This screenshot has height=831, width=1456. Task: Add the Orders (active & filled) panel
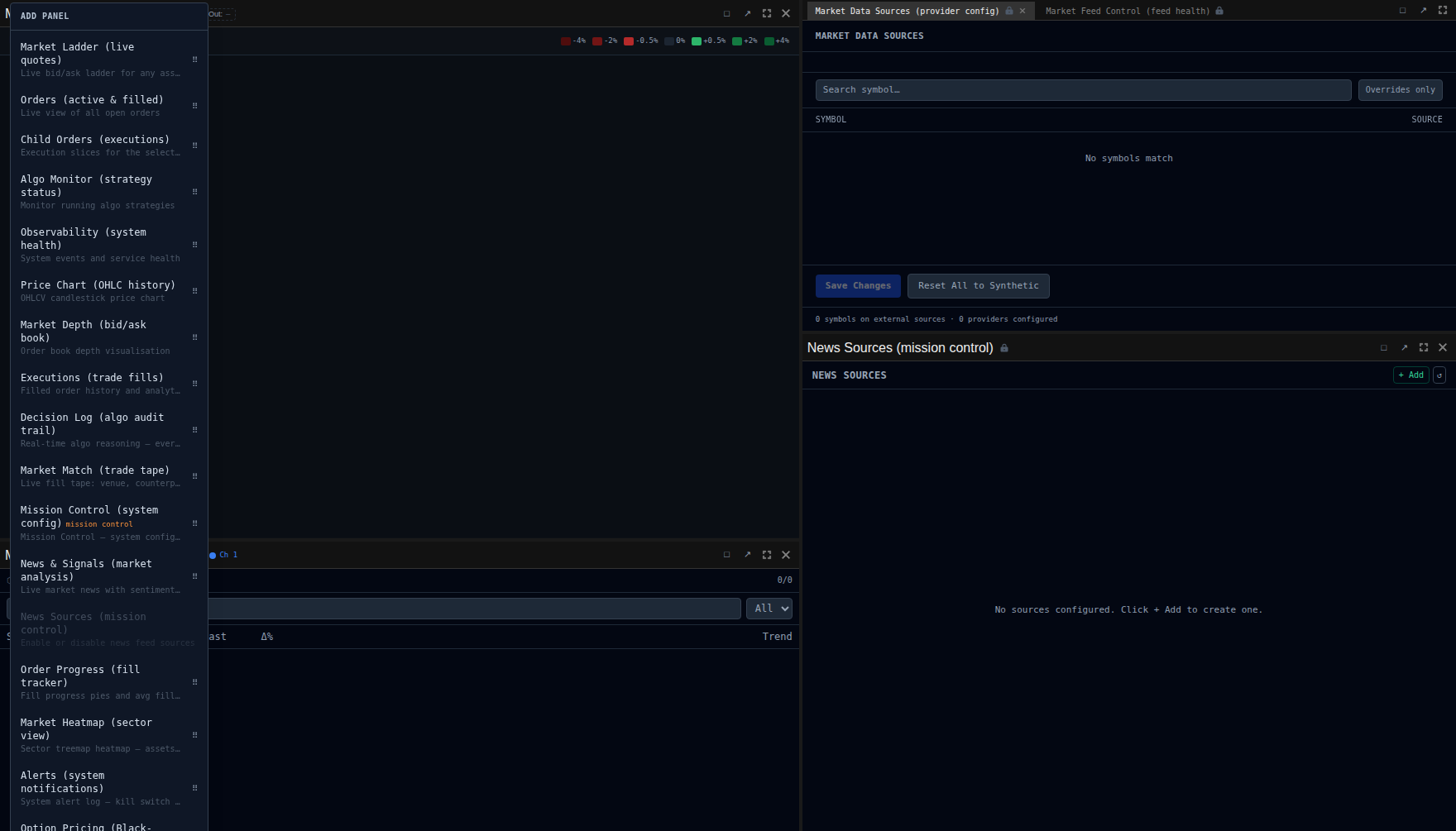[x=108, y=106]
